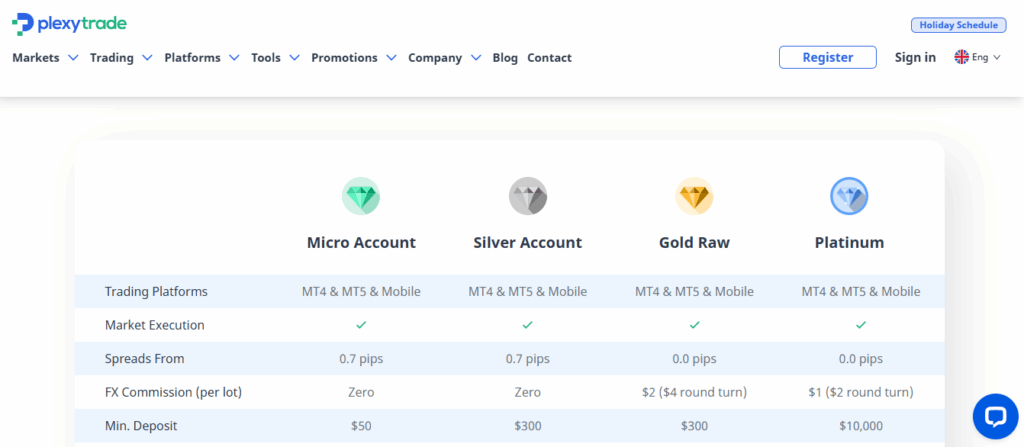The image size is (1024, 447).
Task: Click the FX Commission (per lot) label
Action: click(x=173, y=392)
